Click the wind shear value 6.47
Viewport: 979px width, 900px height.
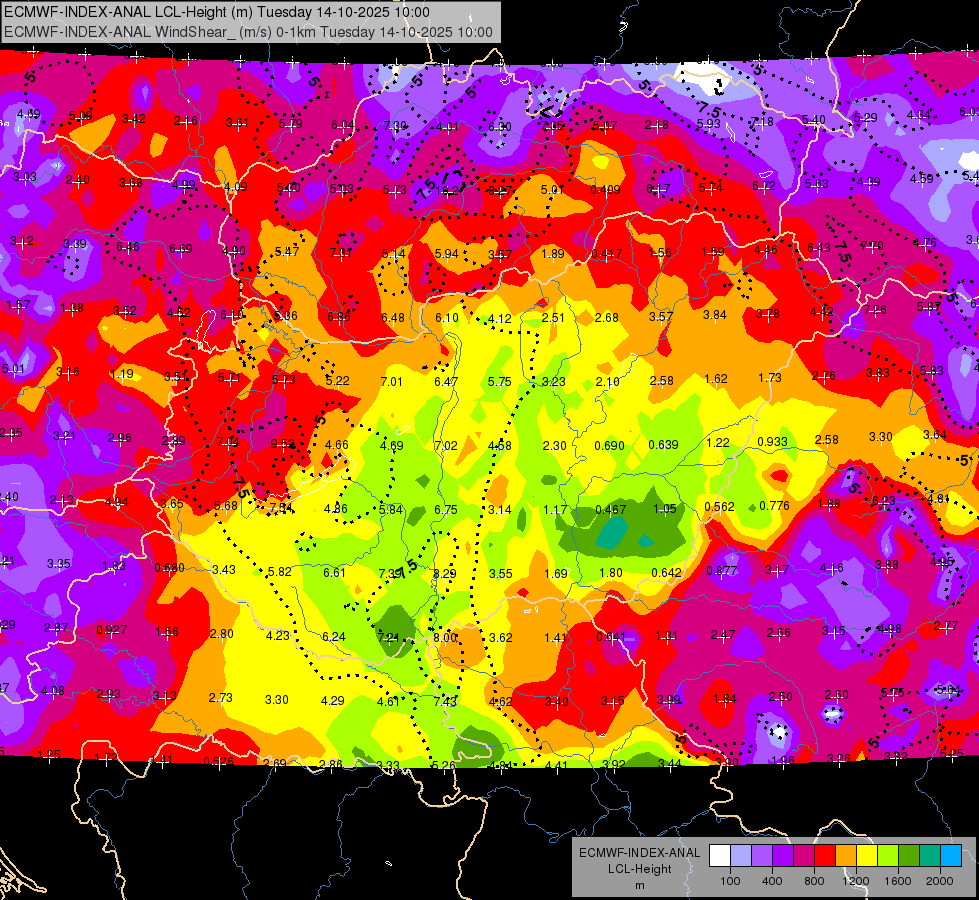click(x=446, y=382)
